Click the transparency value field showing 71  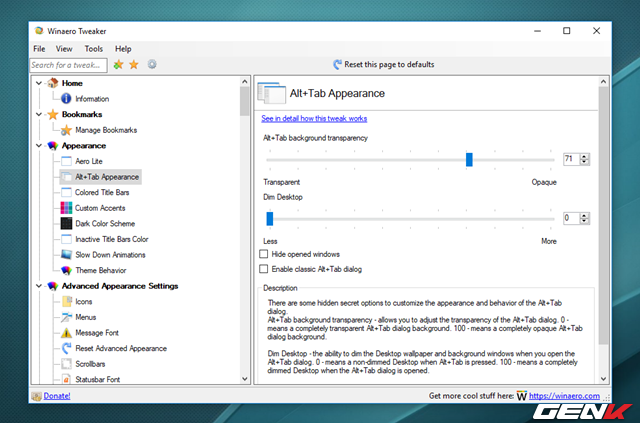coord(571,159)
